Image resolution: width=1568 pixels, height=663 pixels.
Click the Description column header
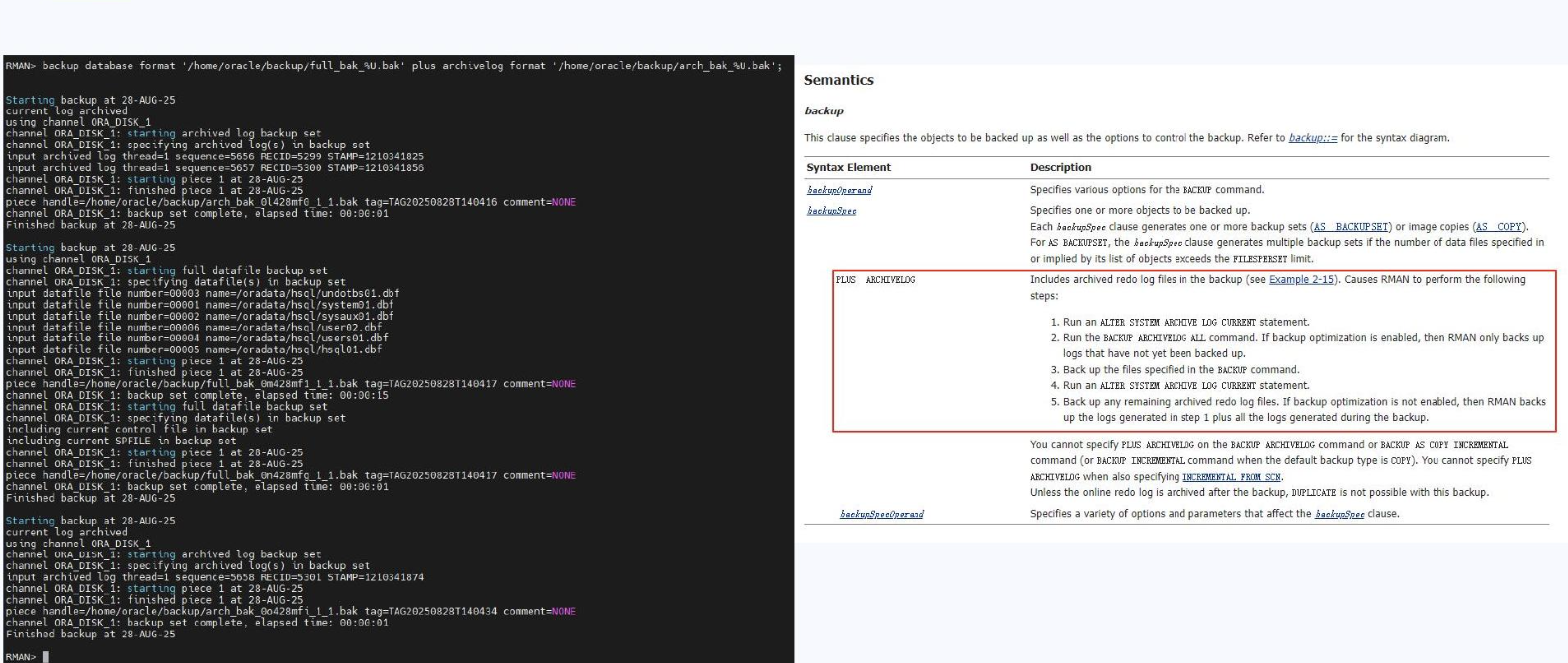pyautogui.click(x=1060, y=167)
